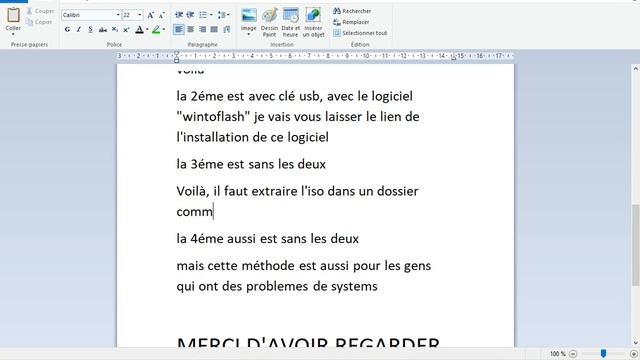Open the Image dropdown arrow
This screenshot has height=360, width=640.
(x=249, y=34)
